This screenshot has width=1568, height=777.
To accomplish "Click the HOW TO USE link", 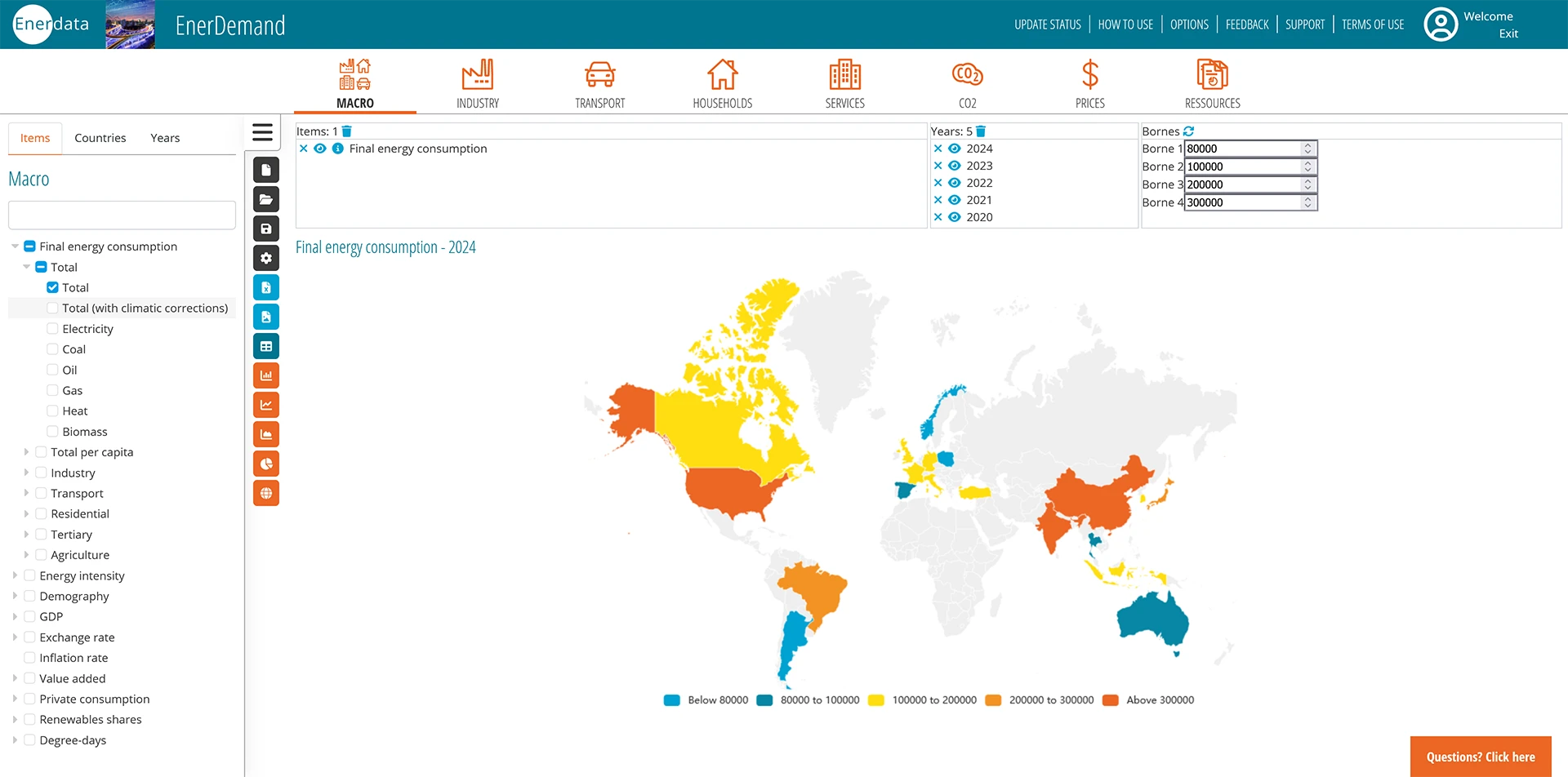I will click(x=1125, y=24).
